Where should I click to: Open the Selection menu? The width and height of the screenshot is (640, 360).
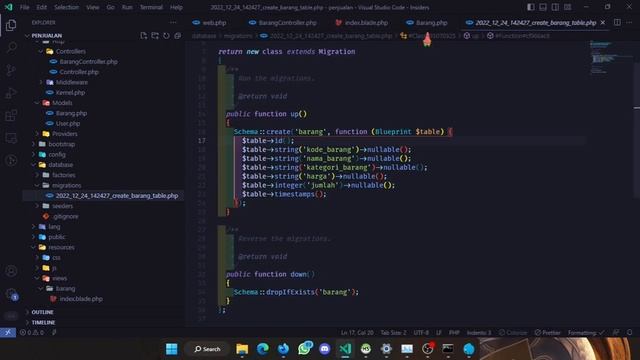(x=67, y=7)
